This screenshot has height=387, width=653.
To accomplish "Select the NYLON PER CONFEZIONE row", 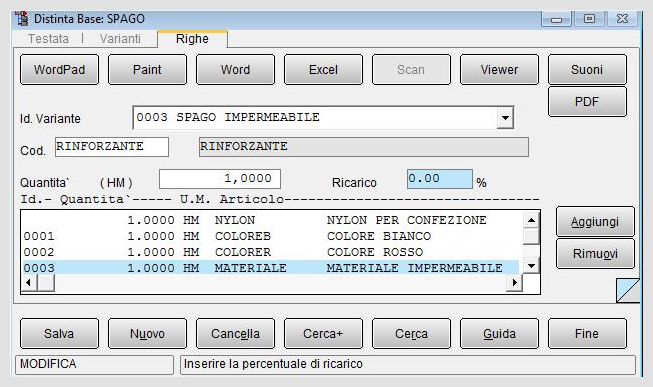I will tap(271, 220).
